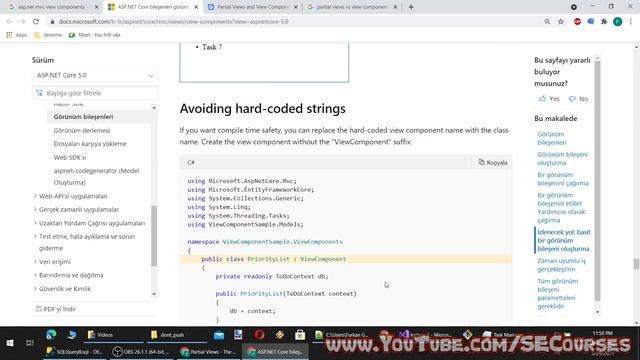Launch Microsoft Edge from the taskbar
Screen dimensions: 640x360
(51, 335)
